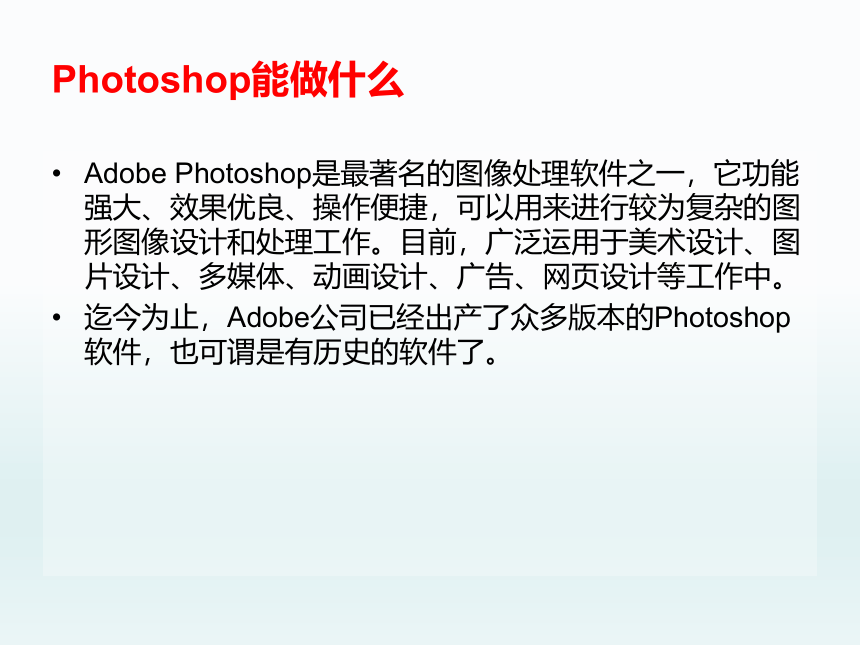Click "Adobe Photoshop" at first paragraph start
Image resolution: width=860 pixels, height=645 pixels.
click(x=197, y=174)
